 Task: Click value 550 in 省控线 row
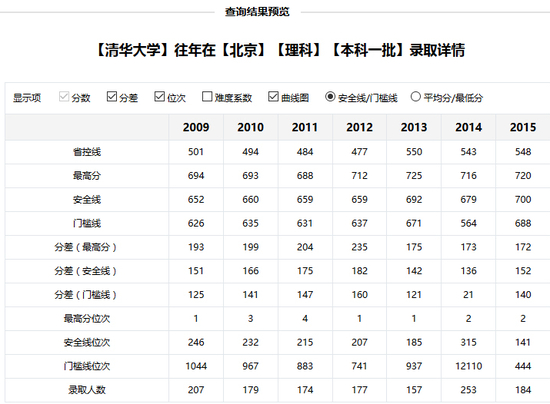coord(414,152)
